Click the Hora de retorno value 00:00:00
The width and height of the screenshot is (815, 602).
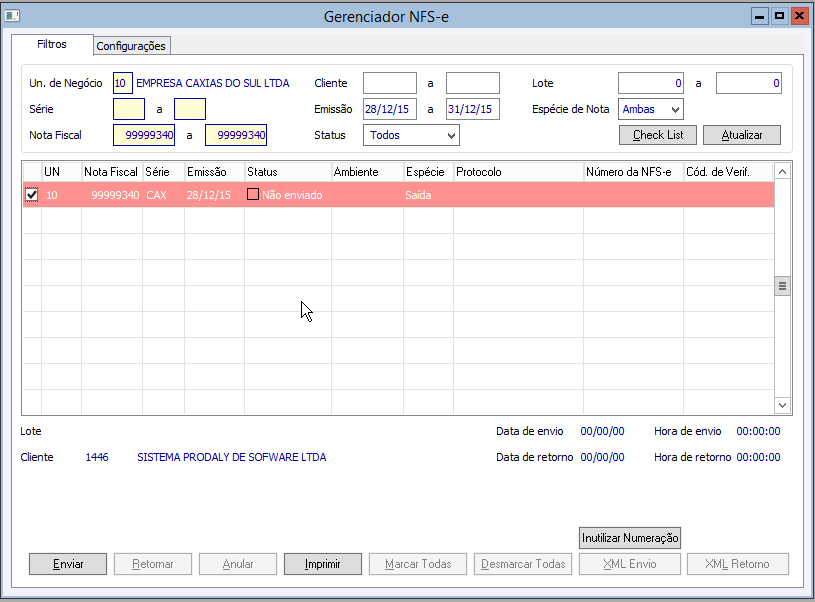coord(758,457)
